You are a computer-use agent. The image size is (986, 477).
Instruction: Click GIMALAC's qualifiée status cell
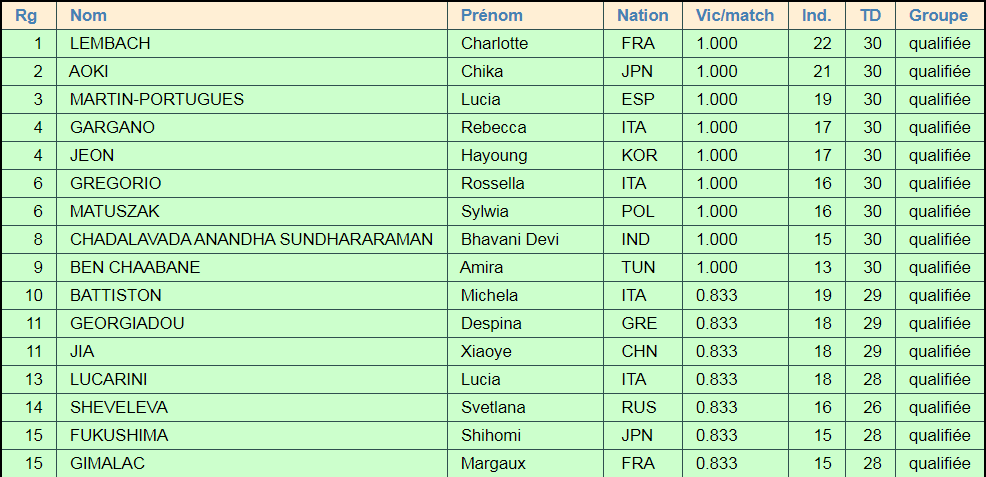click(939, 463)
